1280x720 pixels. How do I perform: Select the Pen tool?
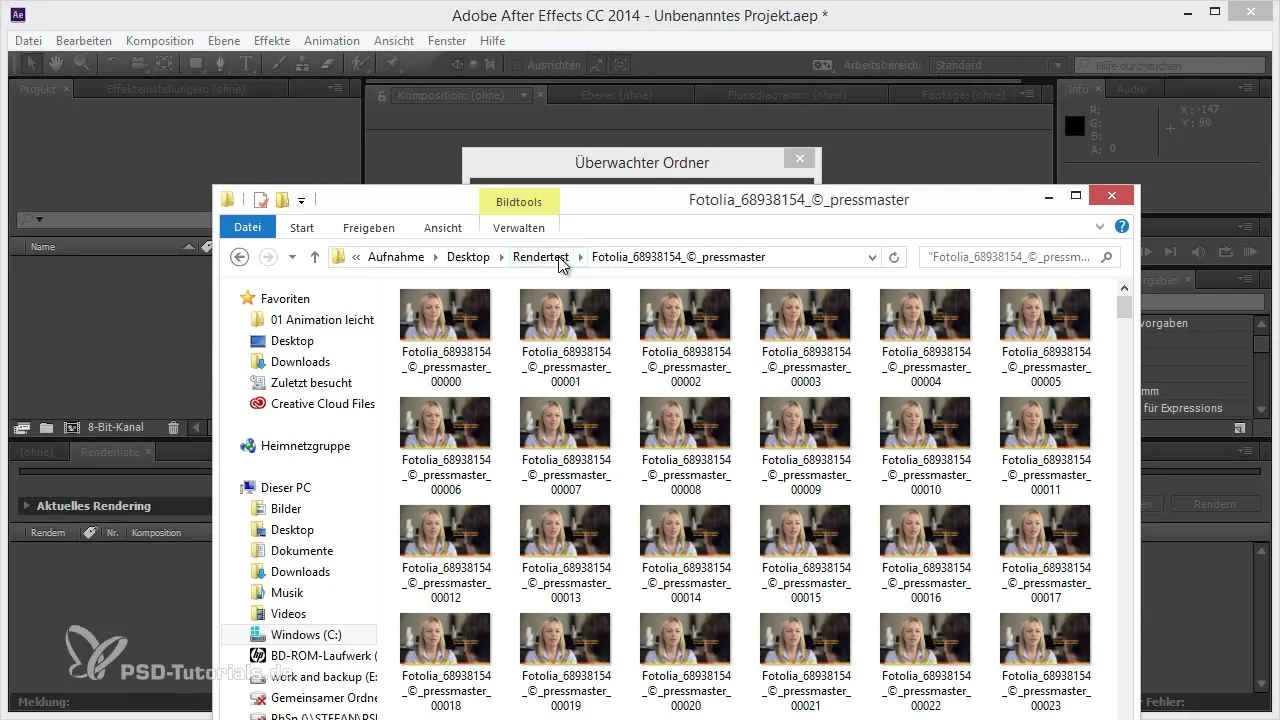click(x=223, y=64)
